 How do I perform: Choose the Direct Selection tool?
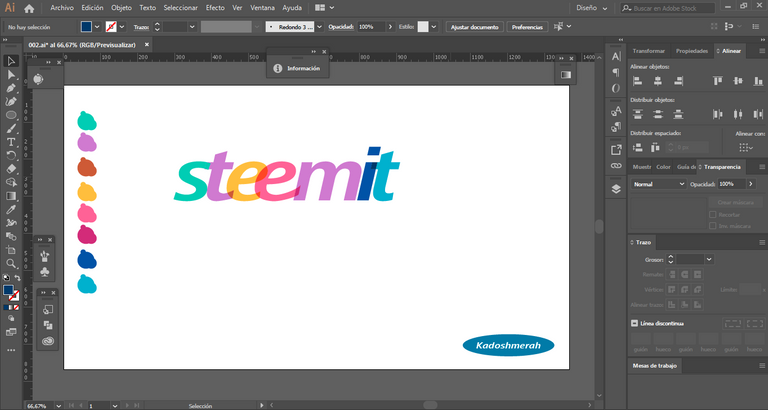pos(11,74)
